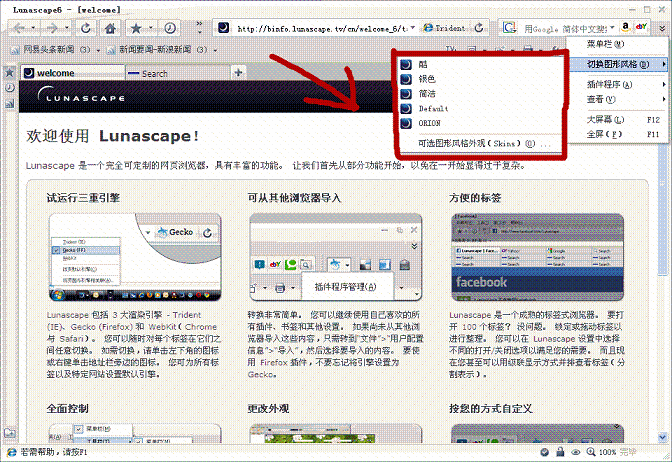The image size is (672, 462).
Task: Open the 网易头条新闻 feed bookmark
Action: [51, 50]
